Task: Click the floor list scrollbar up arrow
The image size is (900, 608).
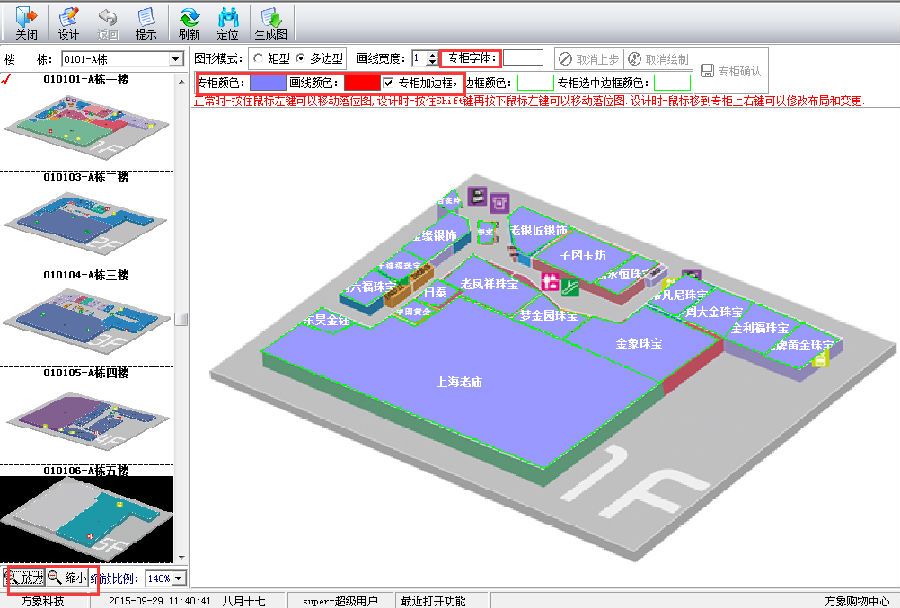Action: [x=181, y=82]
